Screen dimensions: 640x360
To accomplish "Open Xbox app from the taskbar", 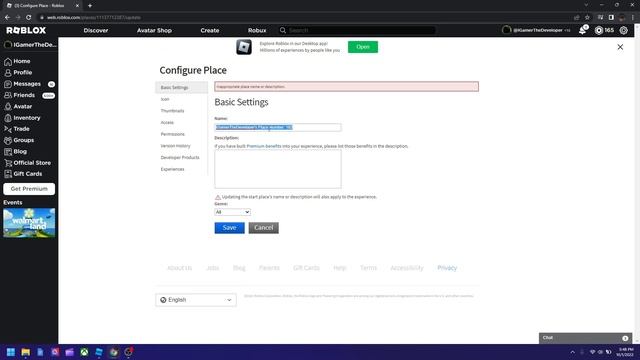I will click(x=84, y=352).
